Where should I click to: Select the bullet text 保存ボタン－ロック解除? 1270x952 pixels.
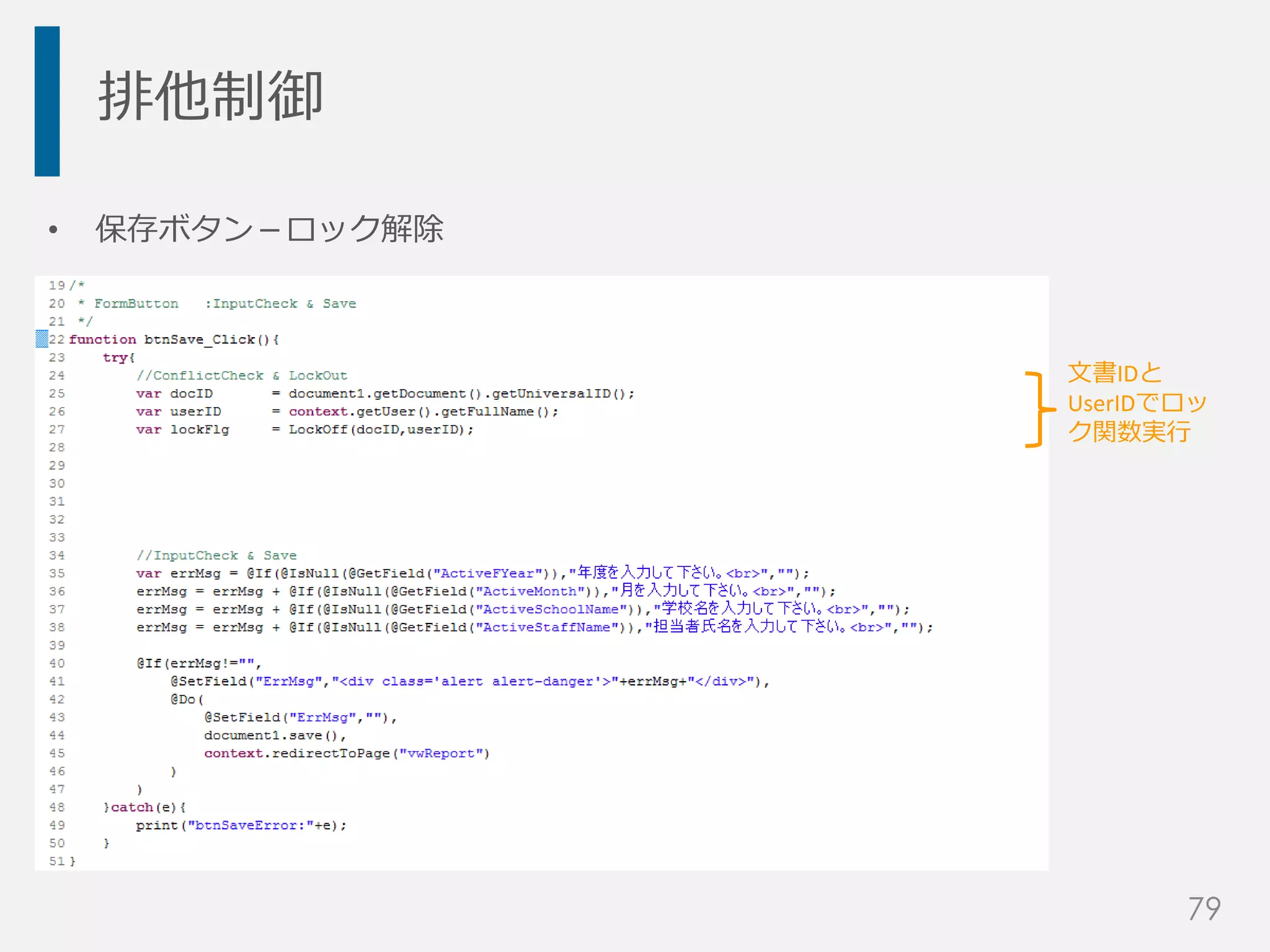click(x=269, y=229)
